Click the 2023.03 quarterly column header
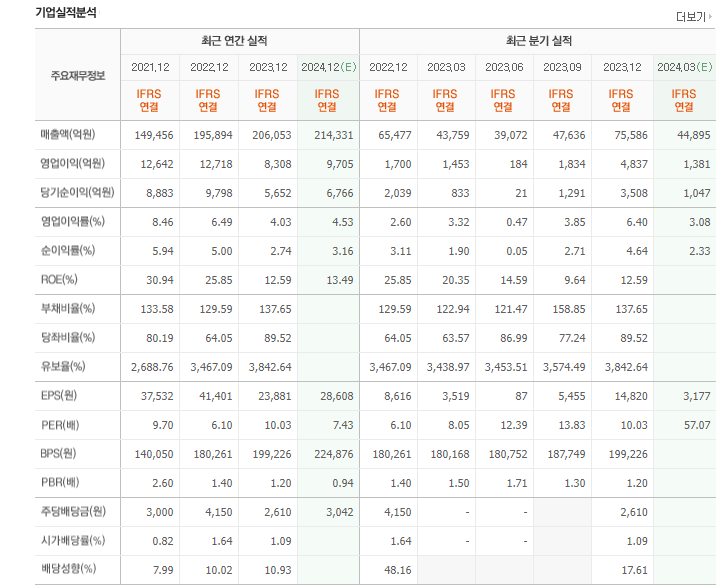The image size is (725, 588). 446,67
